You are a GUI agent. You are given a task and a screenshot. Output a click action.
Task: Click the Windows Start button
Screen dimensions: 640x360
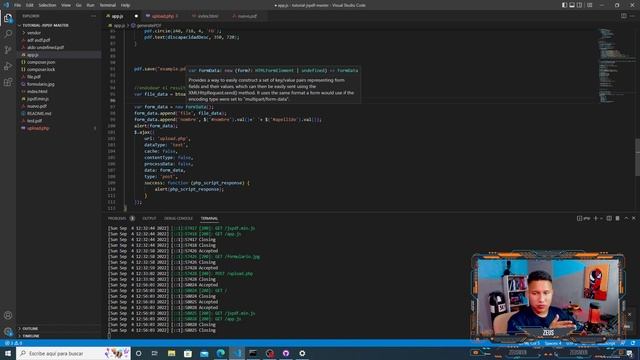click(8, 353)
